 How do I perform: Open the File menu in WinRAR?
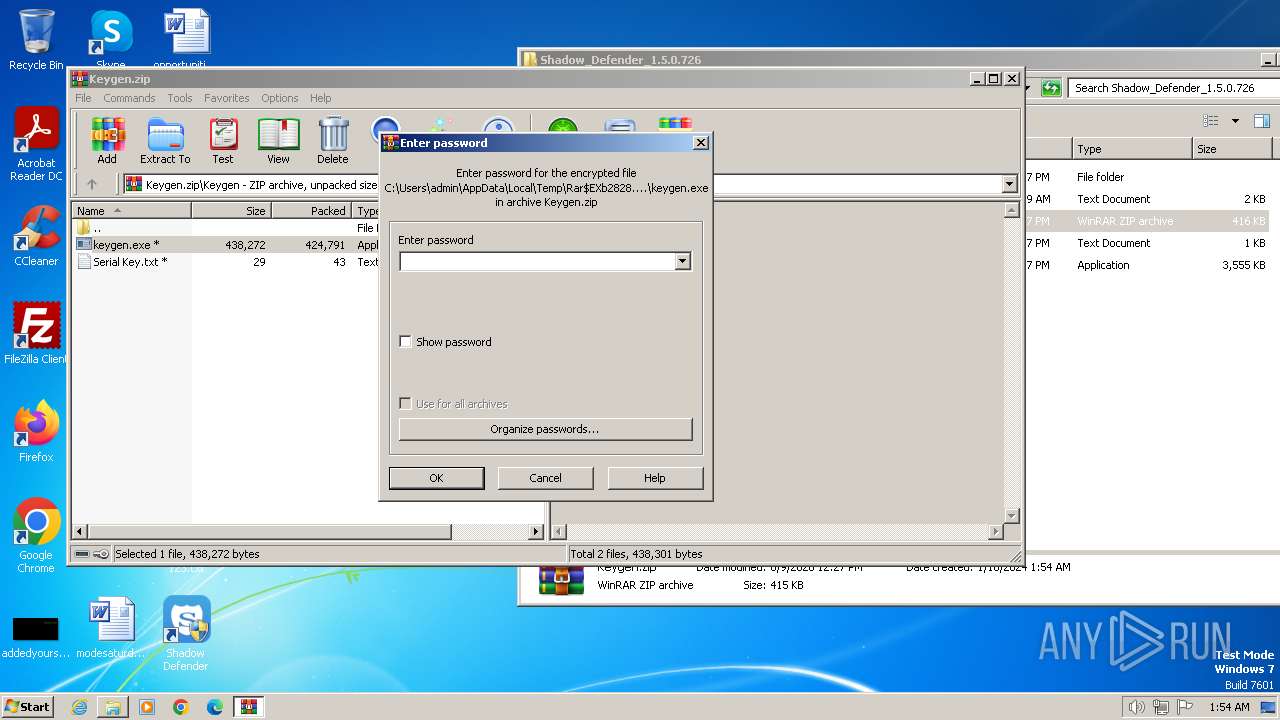pyautogui.click(x=83, y=98)
